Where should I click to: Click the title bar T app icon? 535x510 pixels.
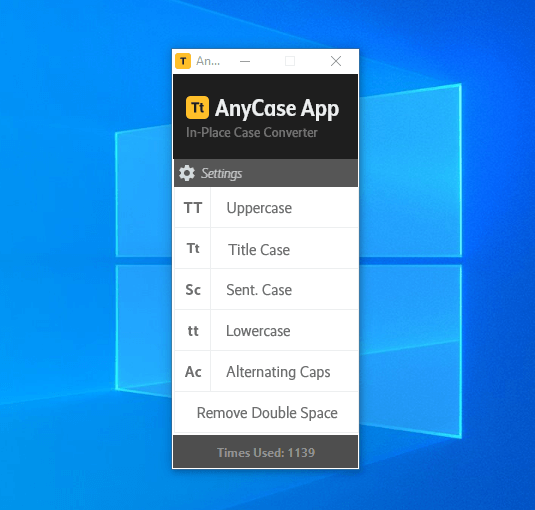pyautogui.click(x=183, y=61)
